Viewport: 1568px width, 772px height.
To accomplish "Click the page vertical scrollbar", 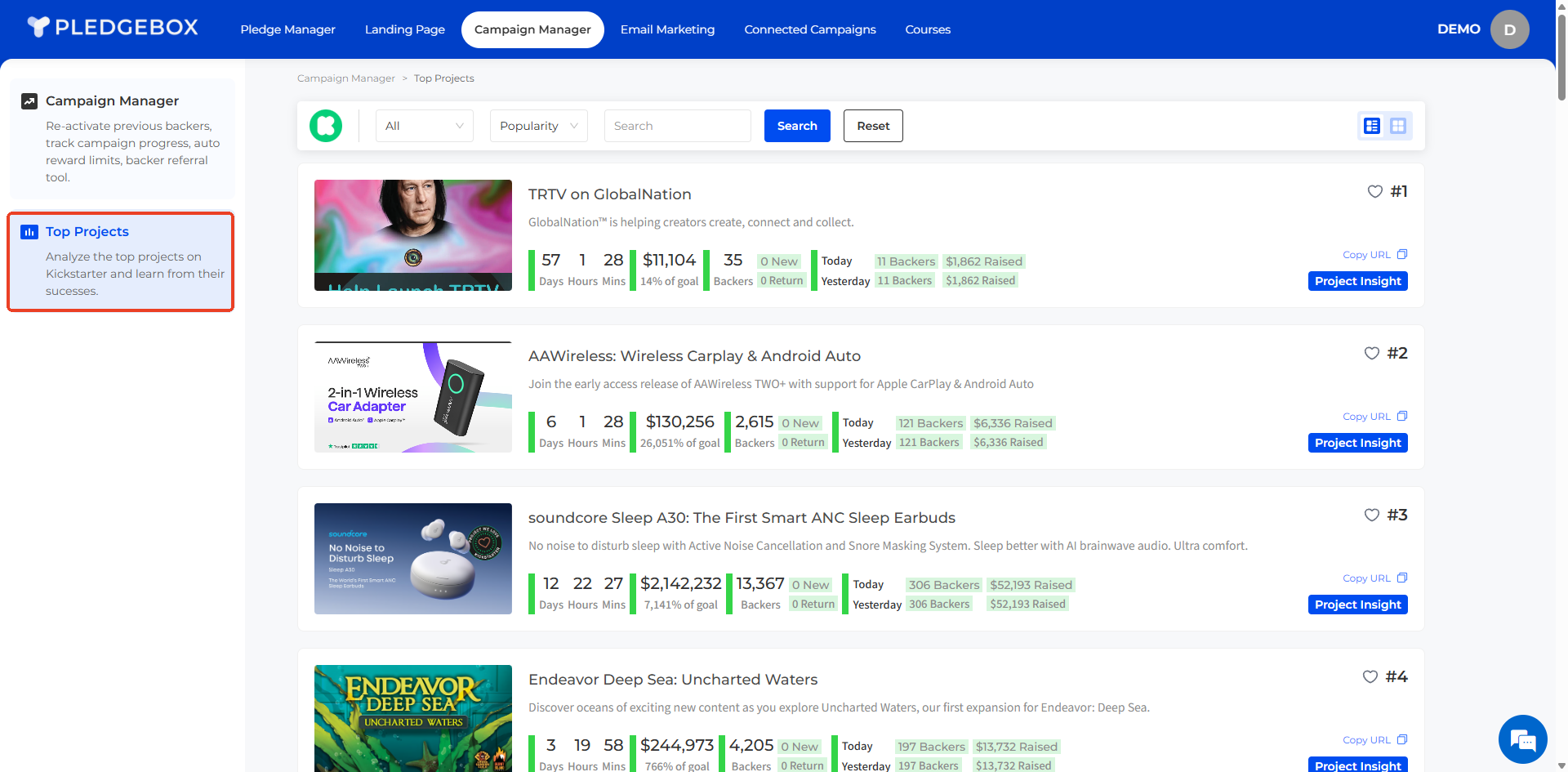I will point(1561,57).
